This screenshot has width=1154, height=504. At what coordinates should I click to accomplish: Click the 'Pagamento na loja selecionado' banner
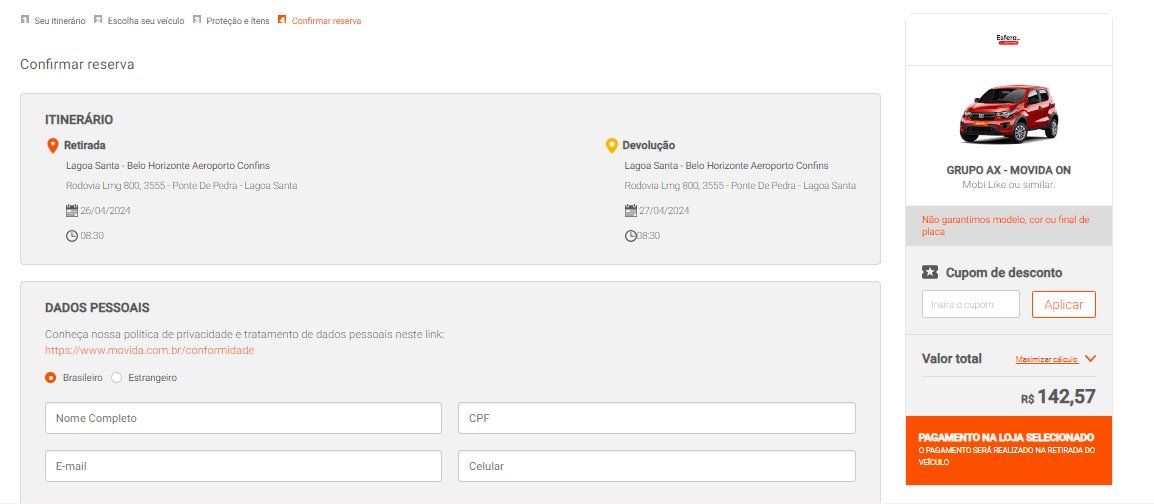1008,450
